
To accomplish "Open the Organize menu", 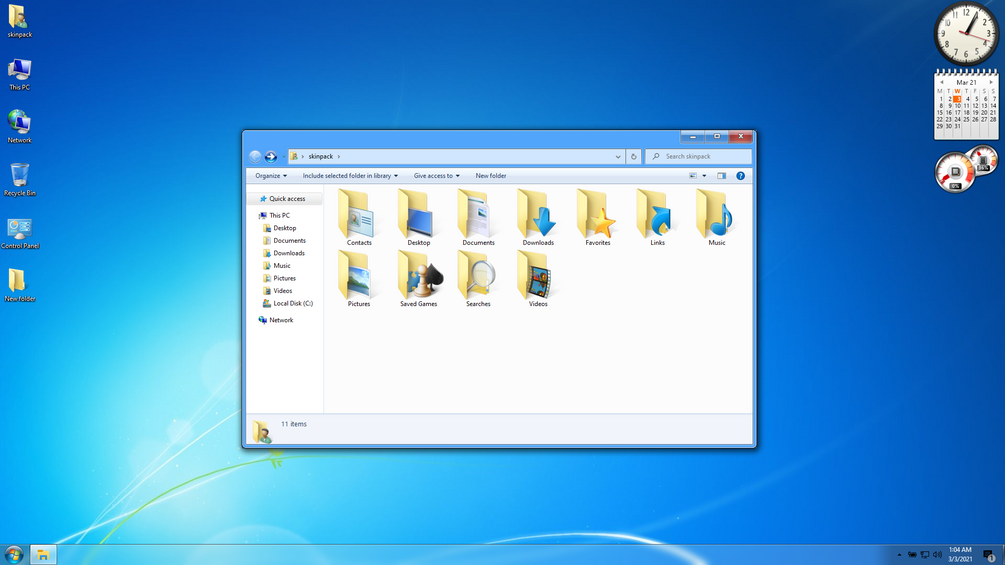I will pos(270,176).
